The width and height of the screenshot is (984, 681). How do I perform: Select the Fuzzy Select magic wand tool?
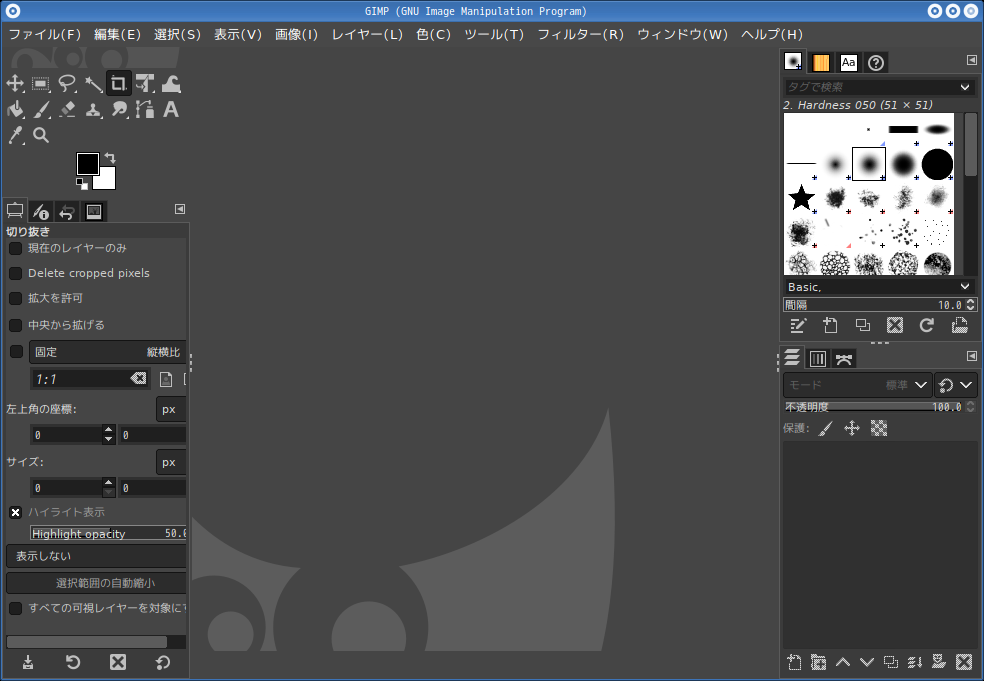[x=93, y=83]
